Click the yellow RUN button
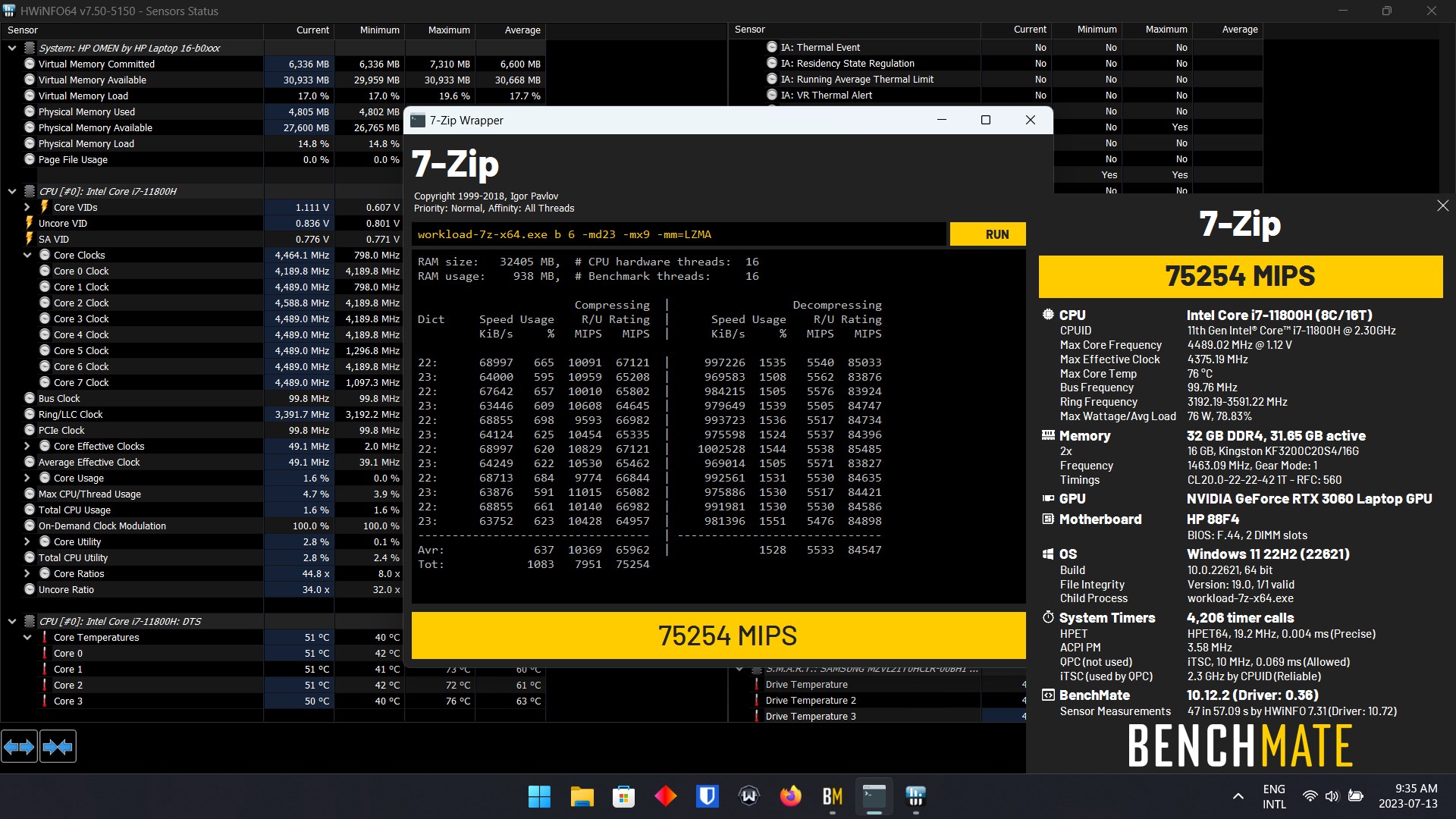Screen dimensions: 1456x819 point(987,234)
